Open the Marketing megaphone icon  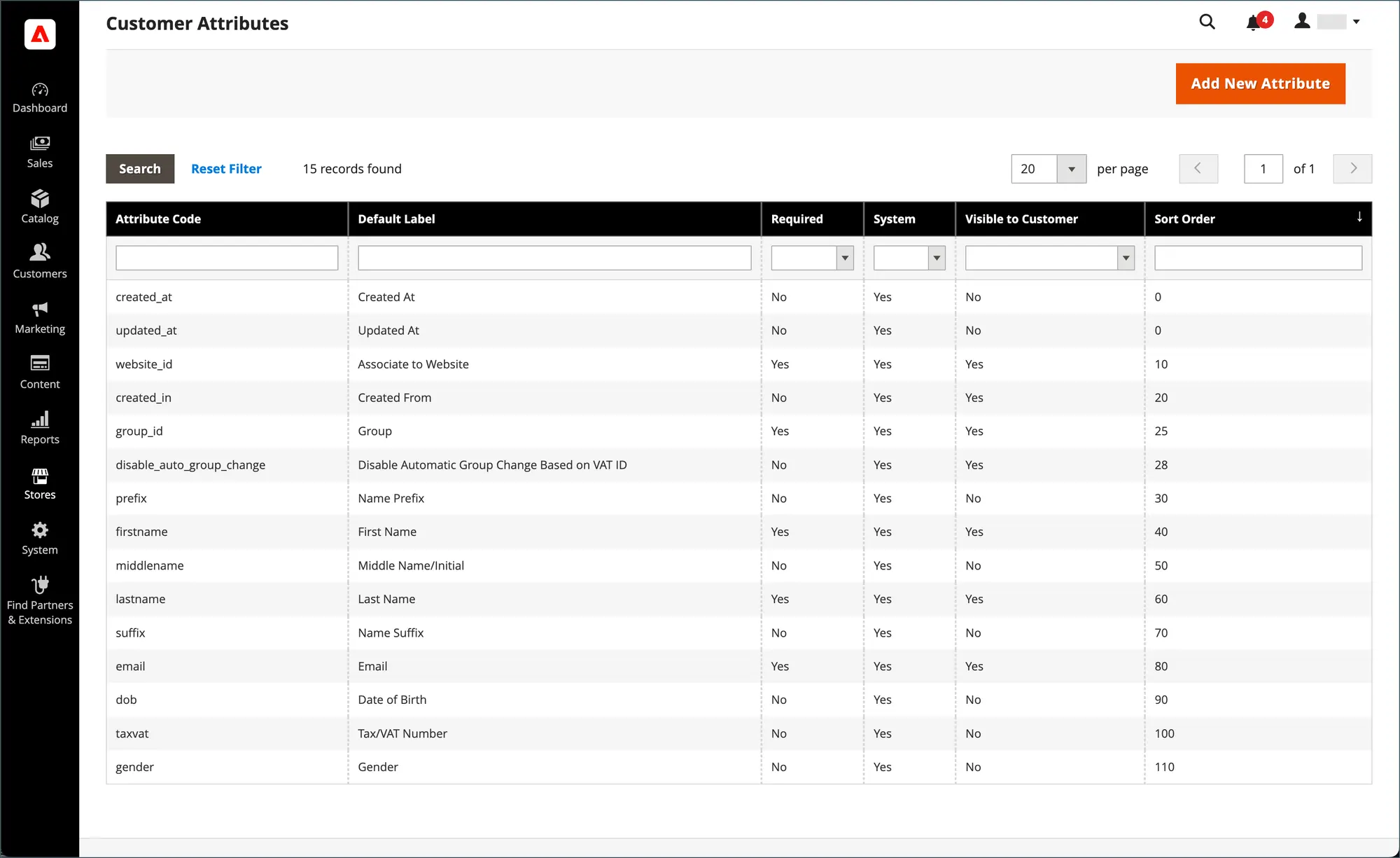point(40,317)
